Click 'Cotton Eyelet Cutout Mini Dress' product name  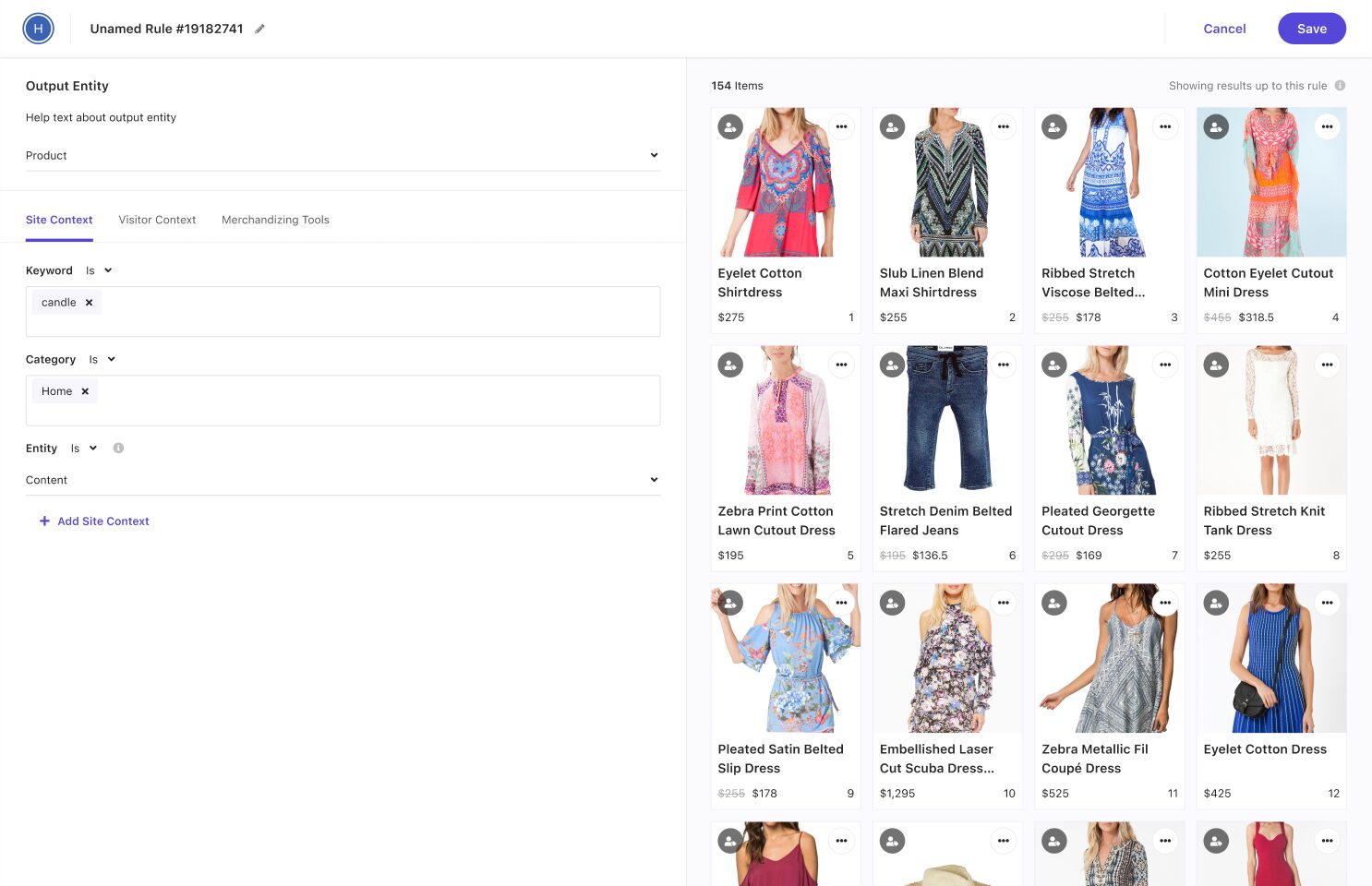coord(1268,282)
